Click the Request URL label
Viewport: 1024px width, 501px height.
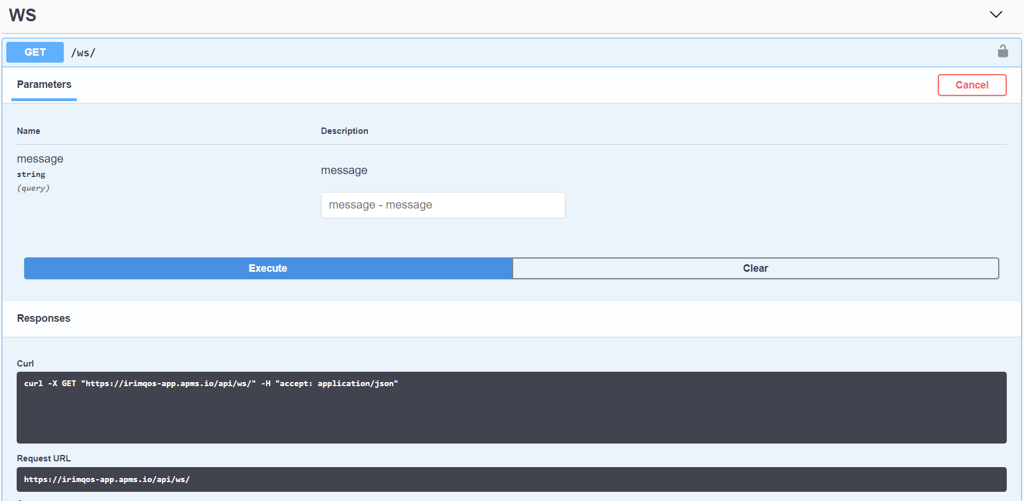(x=44, y=458)
